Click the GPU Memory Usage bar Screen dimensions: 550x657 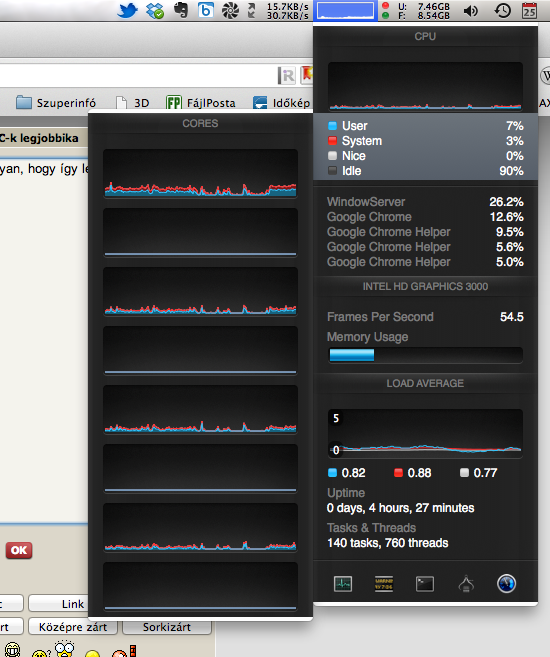click(x=426, y=355)
